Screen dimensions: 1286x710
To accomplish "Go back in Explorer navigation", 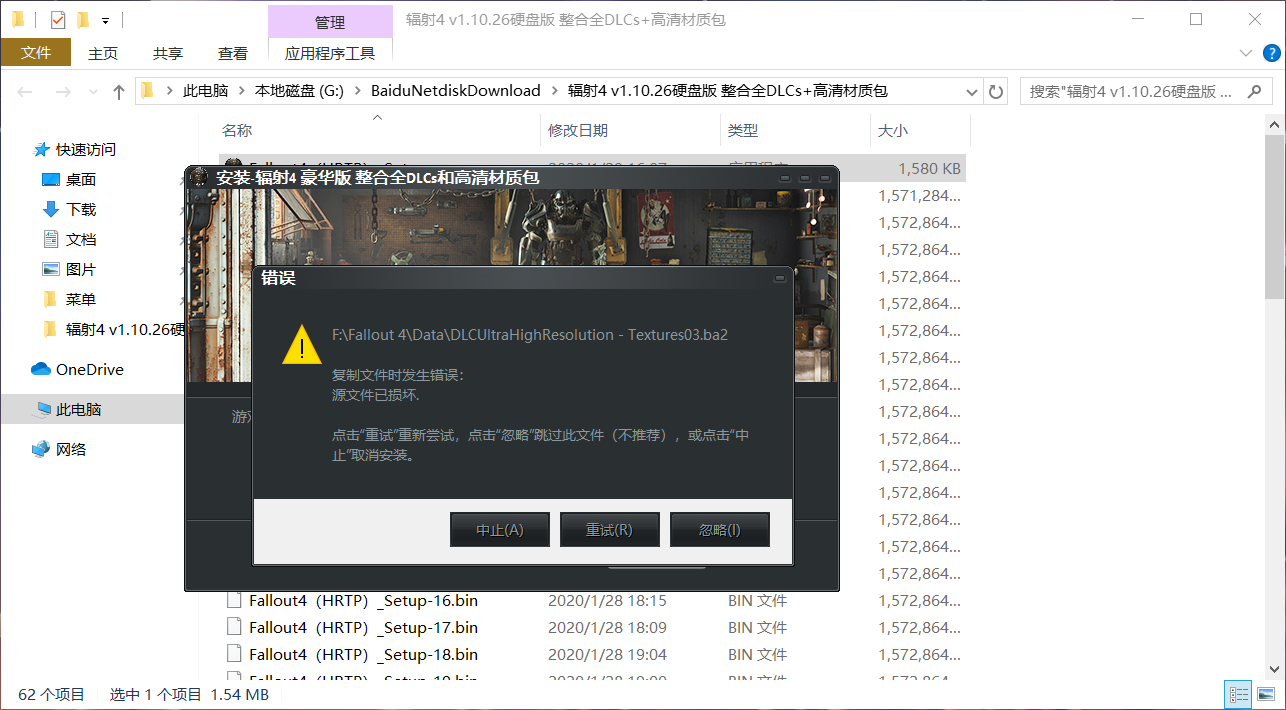I will (x=26, y=92).
